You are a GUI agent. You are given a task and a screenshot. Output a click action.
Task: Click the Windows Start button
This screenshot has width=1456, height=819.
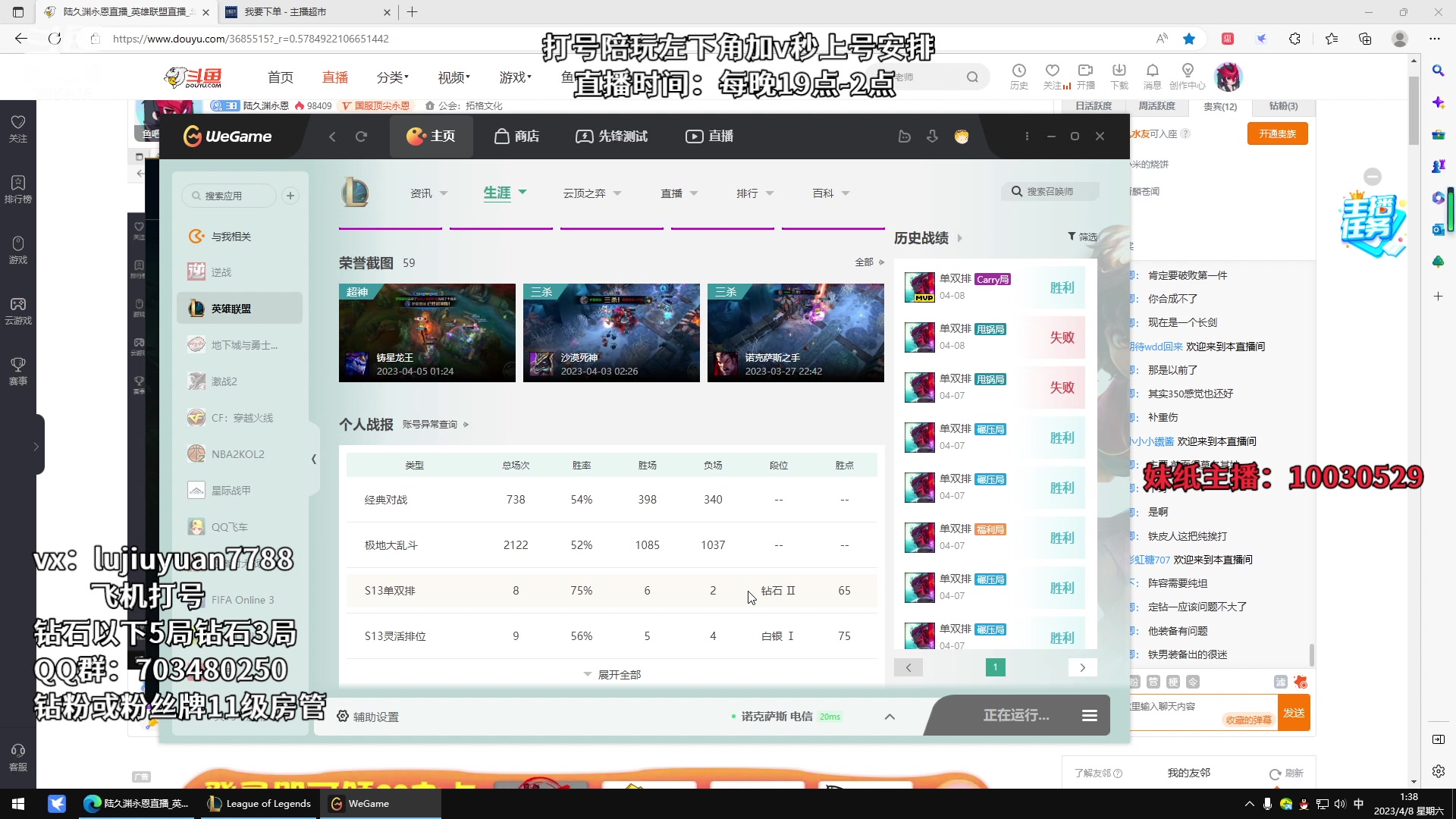[x=18, y=804]
